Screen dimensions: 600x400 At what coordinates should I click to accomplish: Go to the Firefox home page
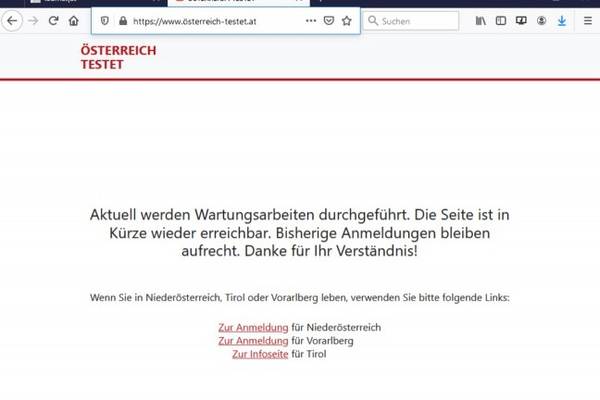(74, 20)
